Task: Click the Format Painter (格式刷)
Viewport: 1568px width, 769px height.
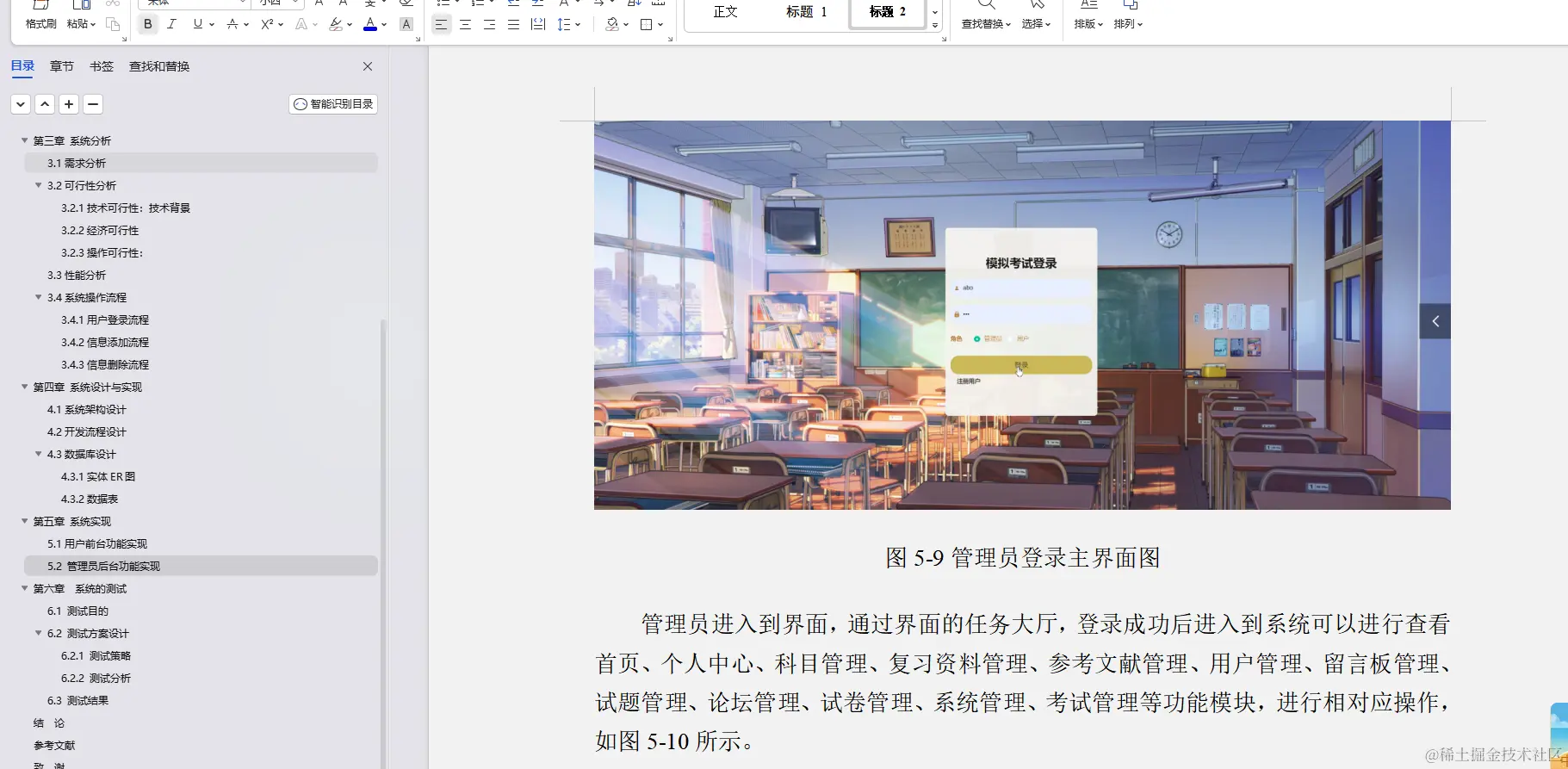Action: tap(40, 23)
